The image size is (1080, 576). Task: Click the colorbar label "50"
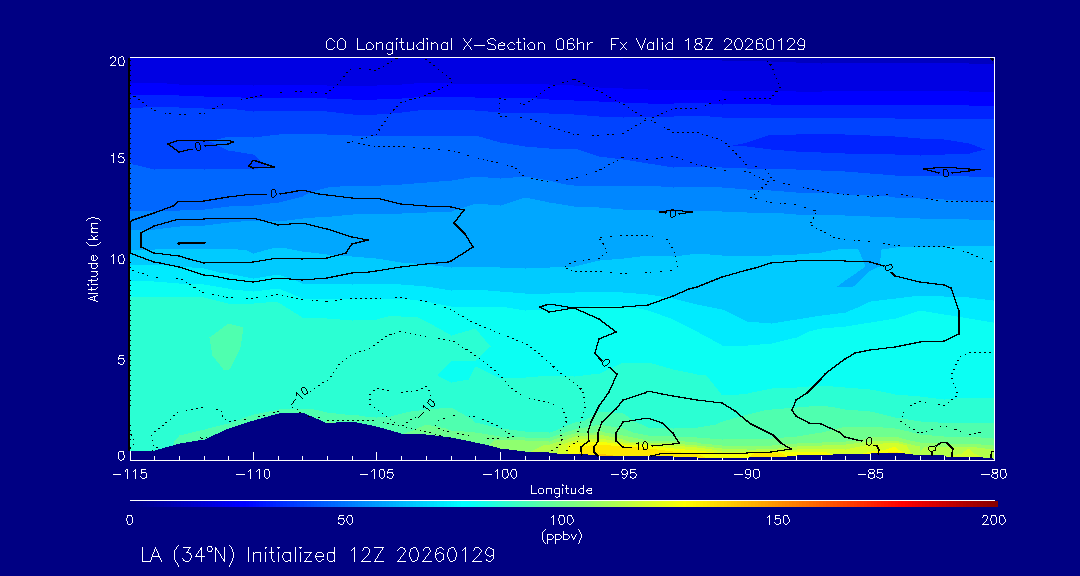tap(345, 520)
